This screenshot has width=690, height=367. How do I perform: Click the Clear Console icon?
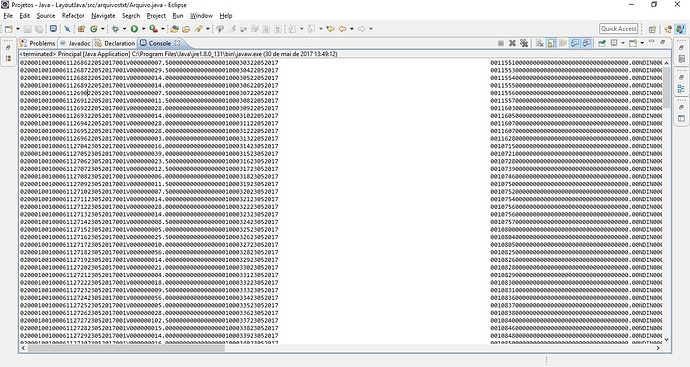[540, 43]
